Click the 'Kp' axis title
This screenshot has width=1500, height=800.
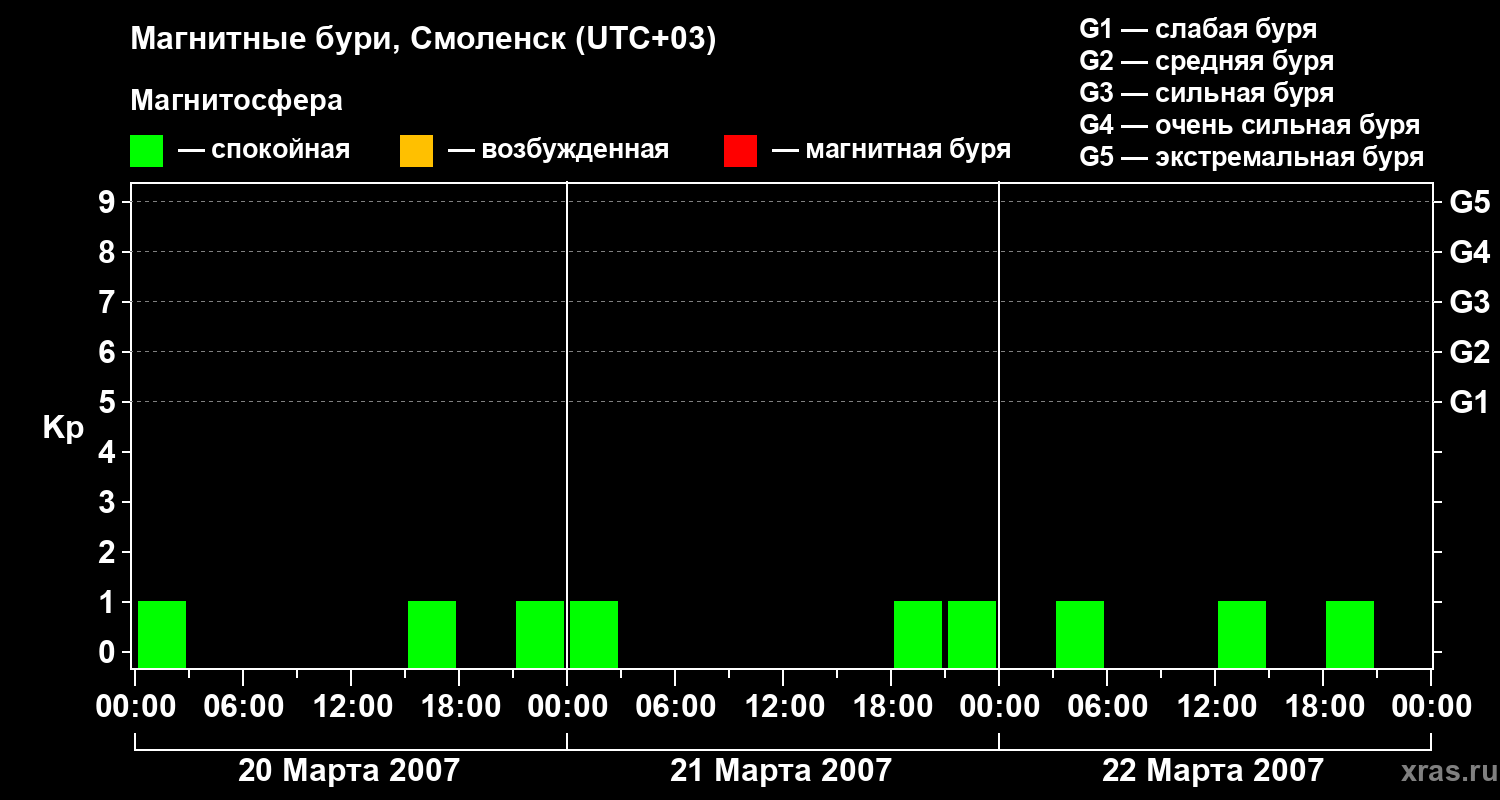click(63, 429)
